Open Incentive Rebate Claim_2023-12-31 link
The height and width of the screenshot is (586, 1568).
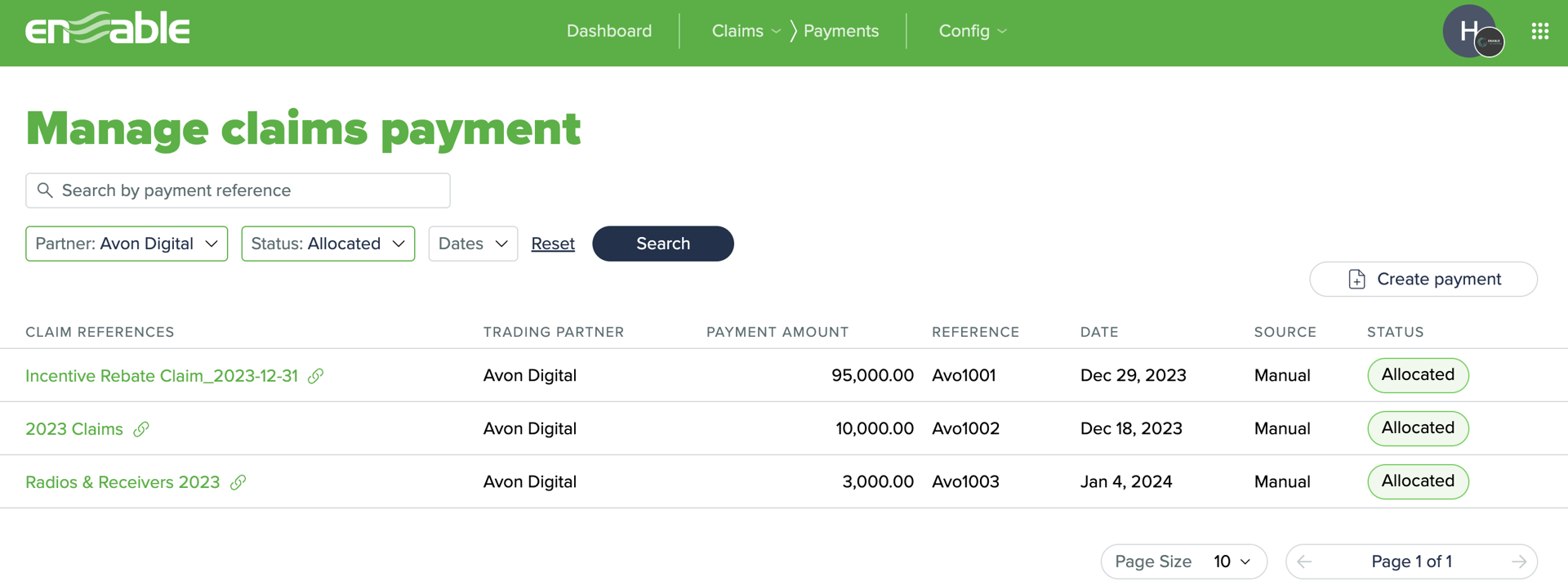(x=162, y=376)
